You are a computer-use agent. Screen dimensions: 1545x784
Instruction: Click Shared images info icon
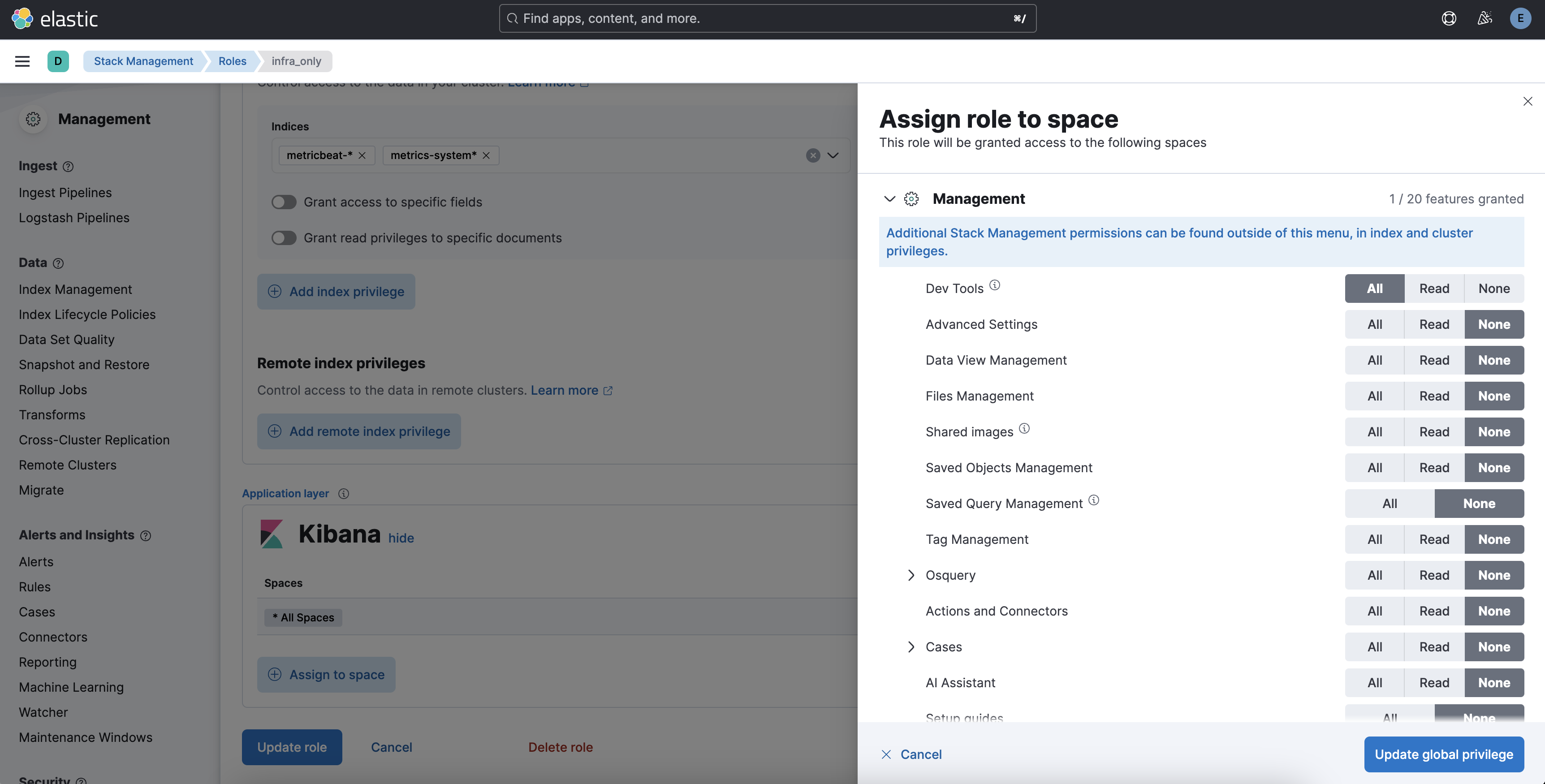[x=1024, y=428]
